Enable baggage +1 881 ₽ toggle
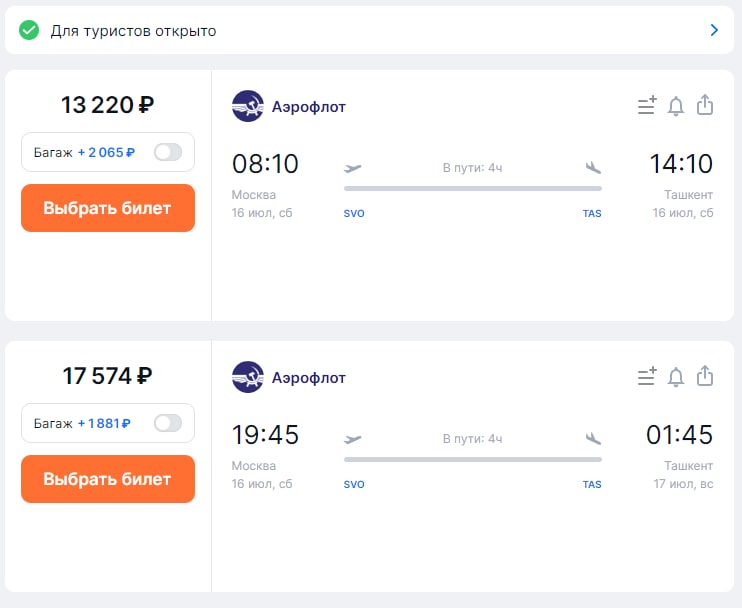742x608 pixels. [168, 423]
